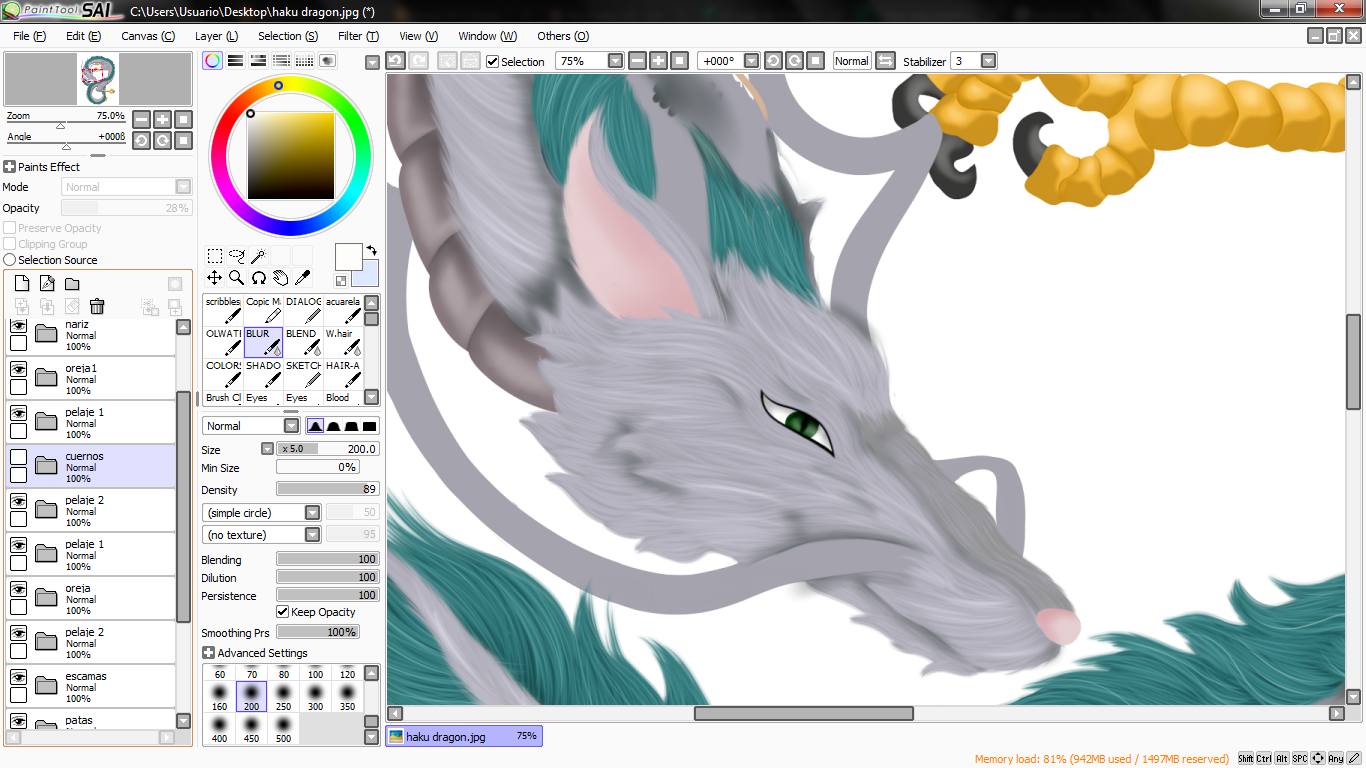Image resolution: width=1366 pixels, height=768 pixels.
Task: Toggle the transparent color icon
Action: click(x=341, y=281)
